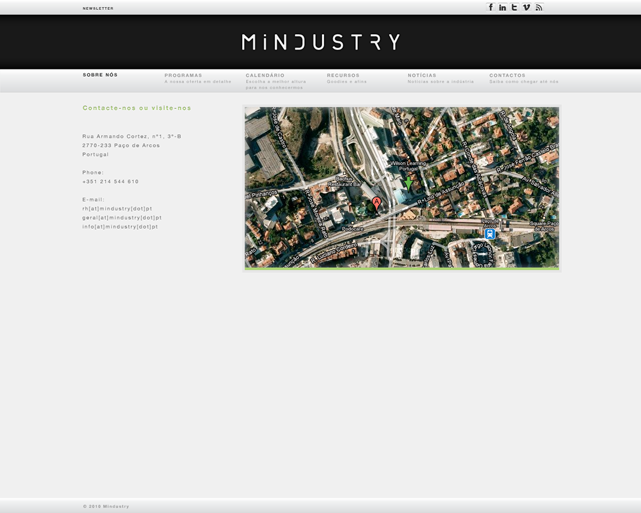Click the blue train station icon
Viewport: 641px width, 513px height.
[x=490, y=234]
